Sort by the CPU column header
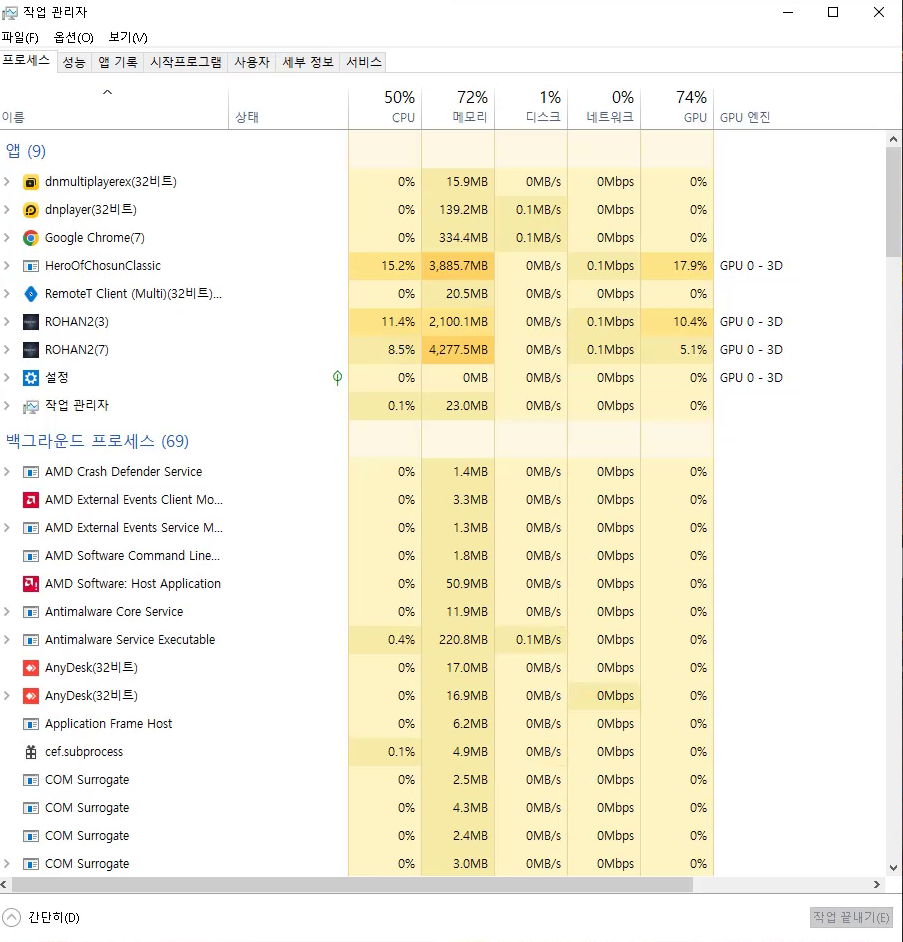 coord(385,107)
